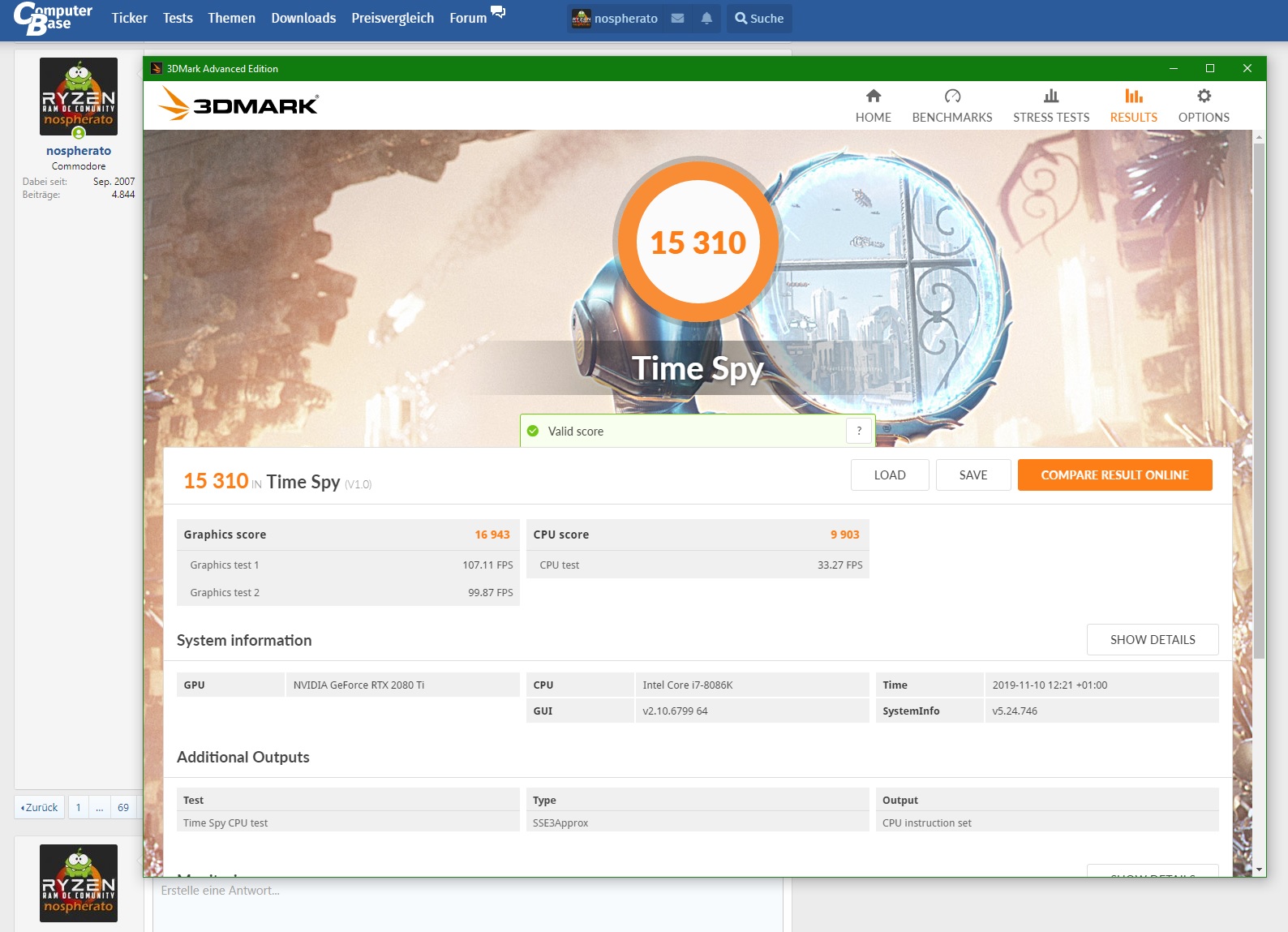Click SHOW DETAILS for System information
Screen dimensions: 1288x932
tap(1153, 639)
